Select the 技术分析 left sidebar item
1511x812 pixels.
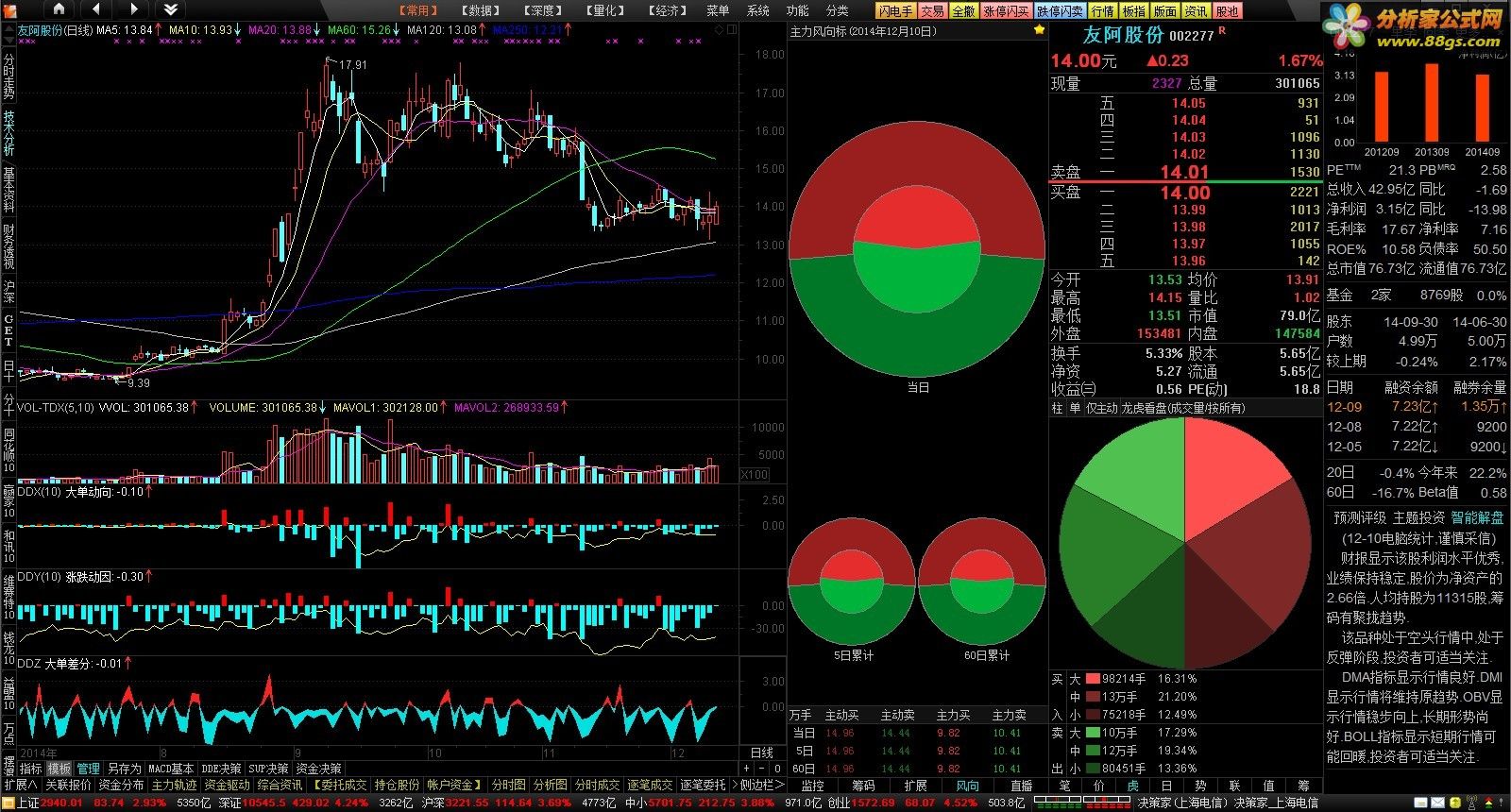8,133
